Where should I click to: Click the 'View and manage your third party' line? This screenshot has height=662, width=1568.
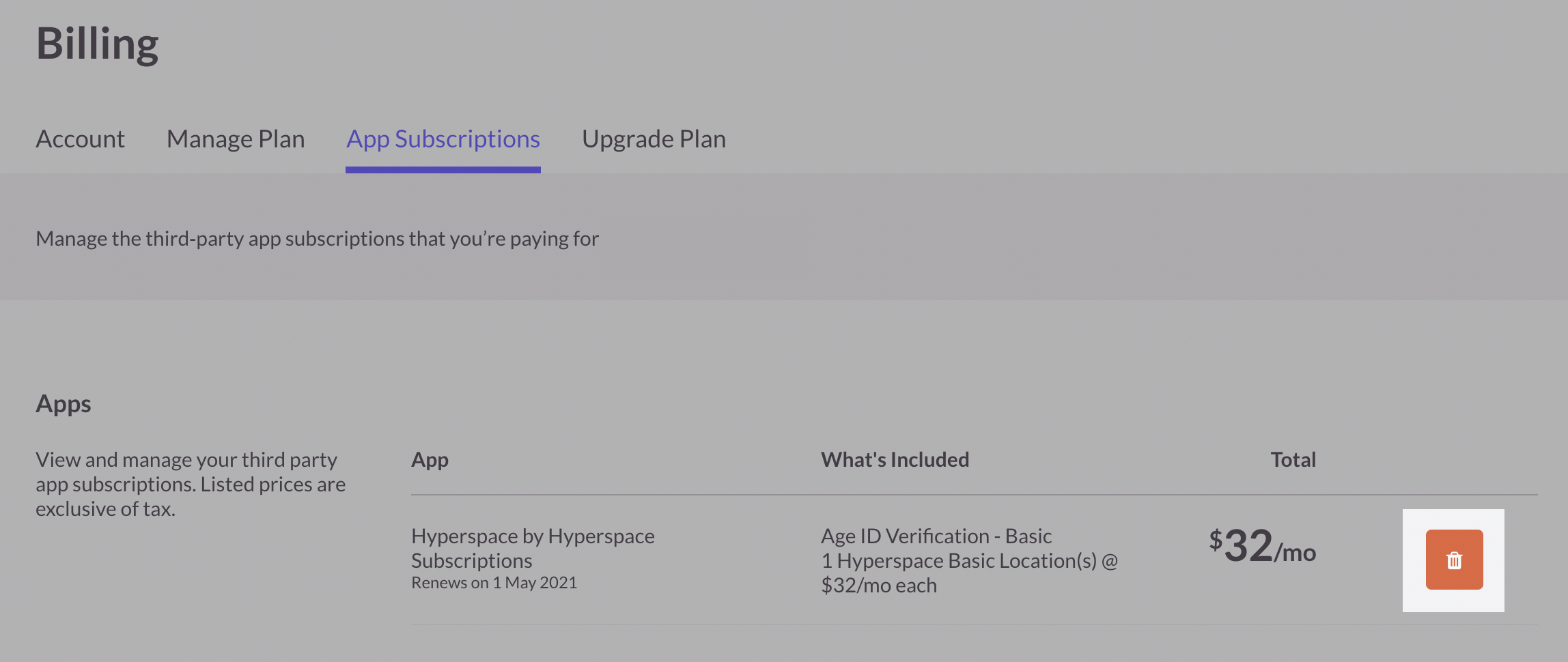click(x=186, y=459)
